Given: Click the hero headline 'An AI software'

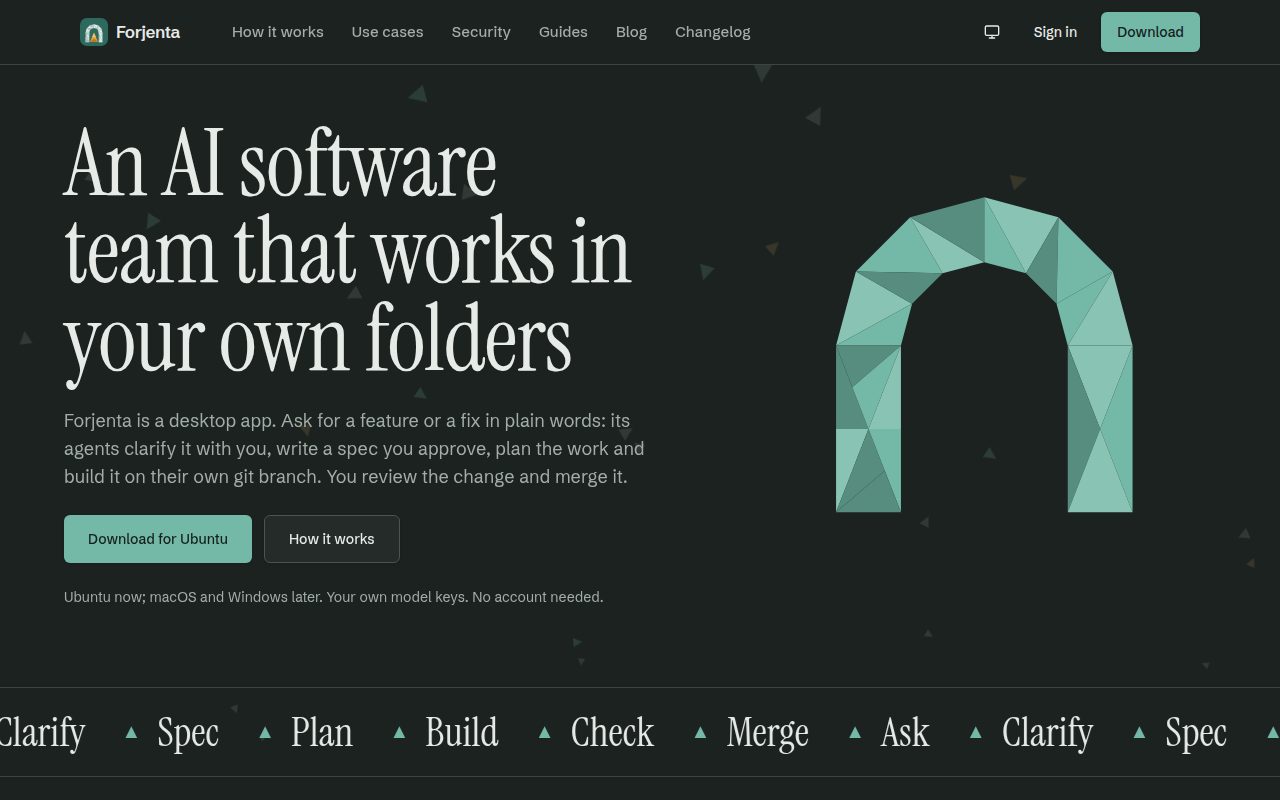Looking at the screenshot, I should (x=280, y=163).
